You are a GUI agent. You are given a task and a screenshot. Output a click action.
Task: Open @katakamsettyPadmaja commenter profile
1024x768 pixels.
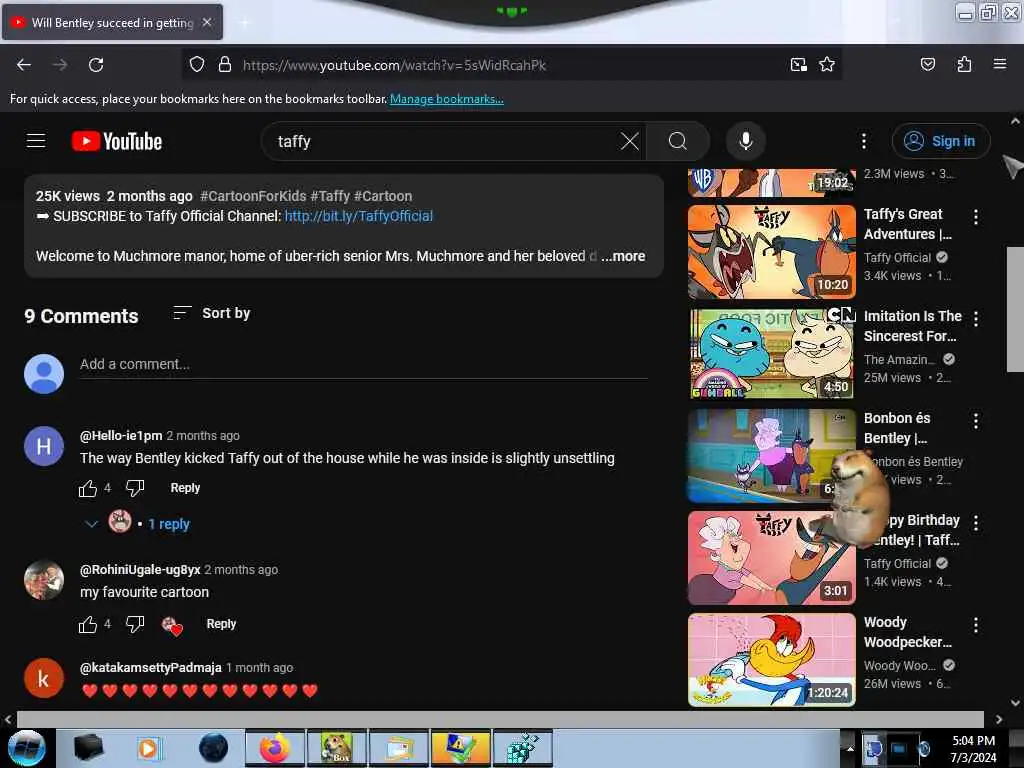(x=150, y=667)
